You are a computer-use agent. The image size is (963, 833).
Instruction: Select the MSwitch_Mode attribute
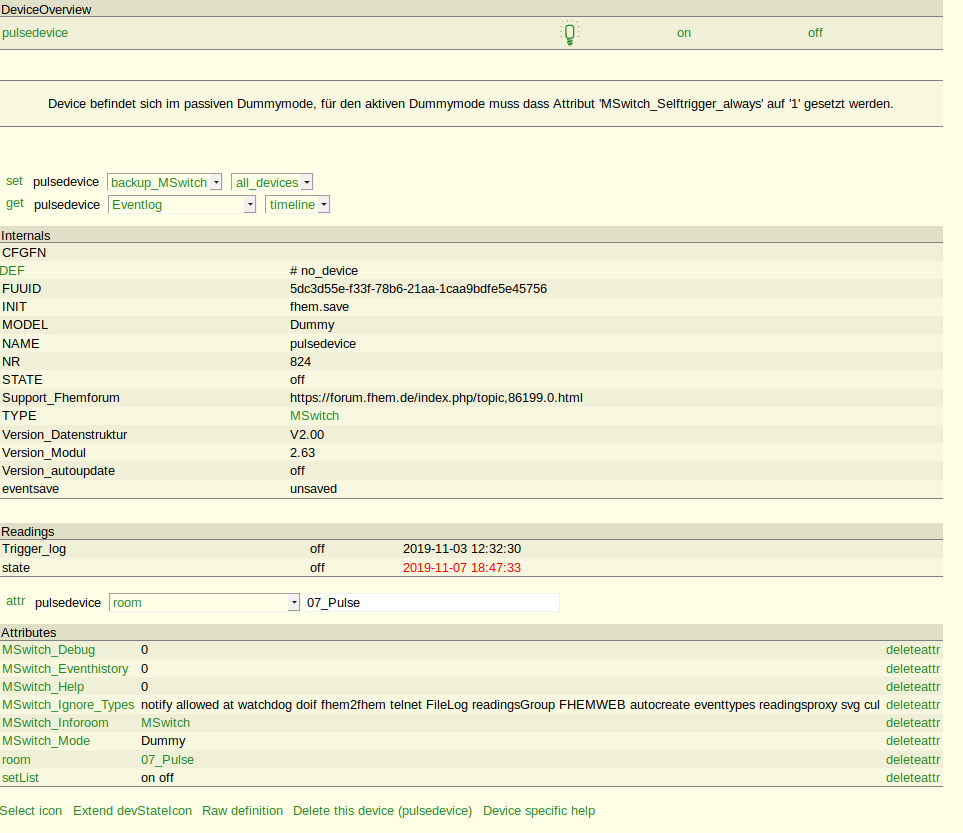[46, 741]
